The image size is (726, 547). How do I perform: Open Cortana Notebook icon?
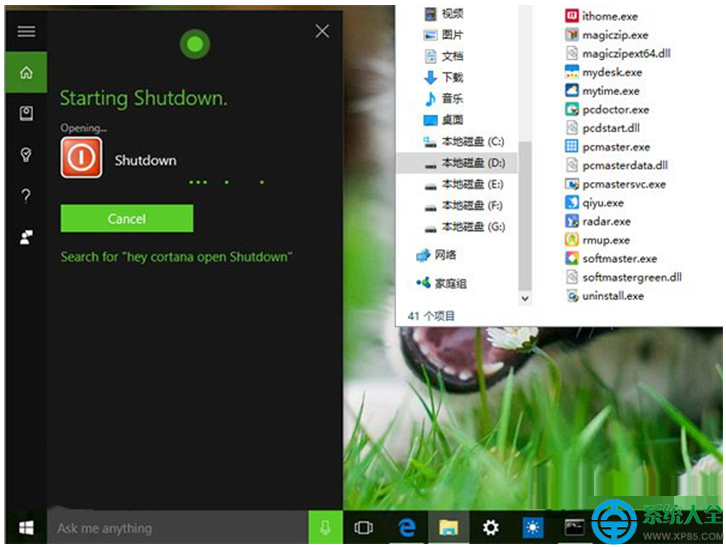pos(26,114)
